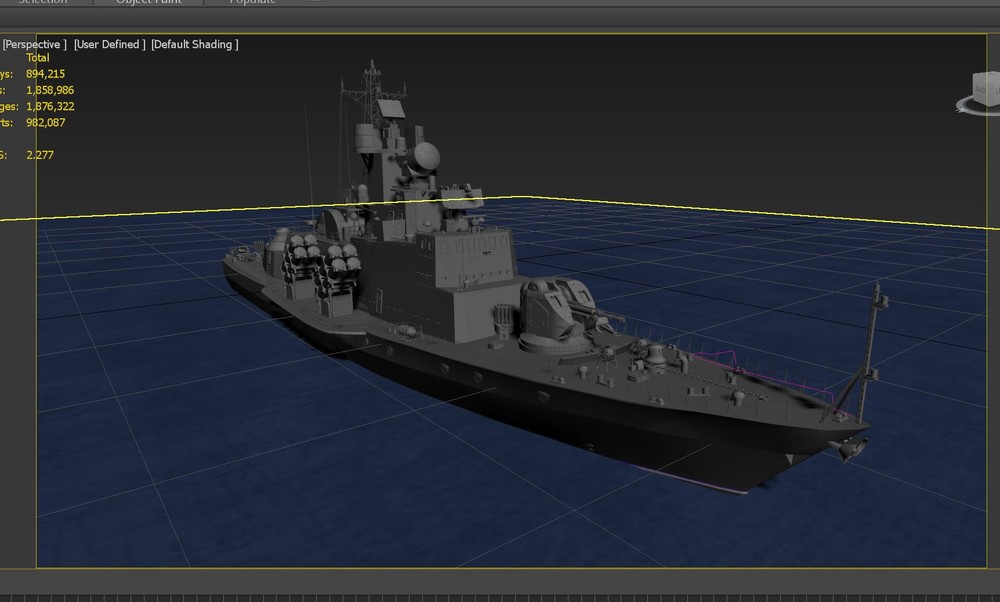Click the FPS readout showing 2.277
This screenshot has height=602, width=1000.
42,155
